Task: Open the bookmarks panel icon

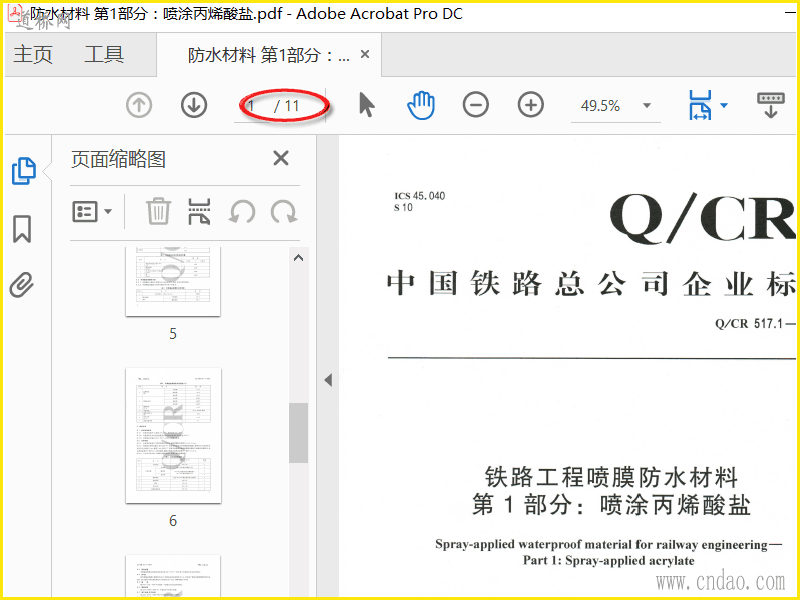Action: pyautogui.click(x=22, y=229)
